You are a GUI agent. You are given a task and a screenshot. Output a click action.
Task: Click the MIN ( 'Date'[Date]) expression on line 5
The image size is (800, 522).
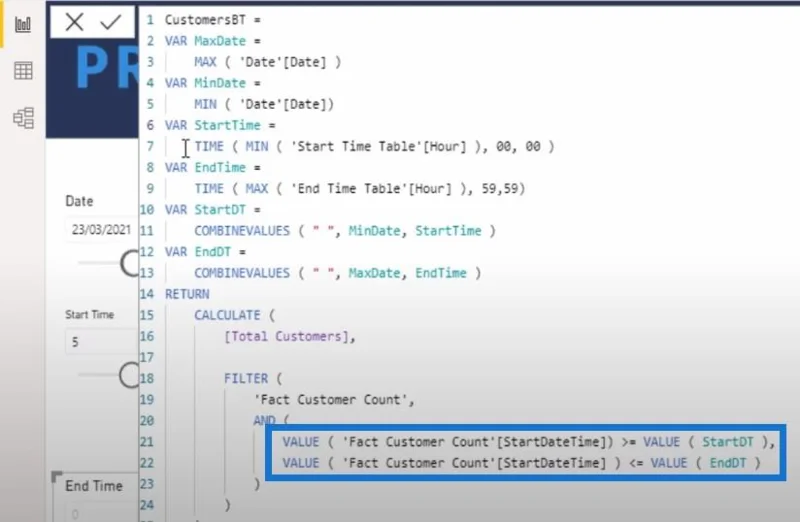click(x=264, y=104)
